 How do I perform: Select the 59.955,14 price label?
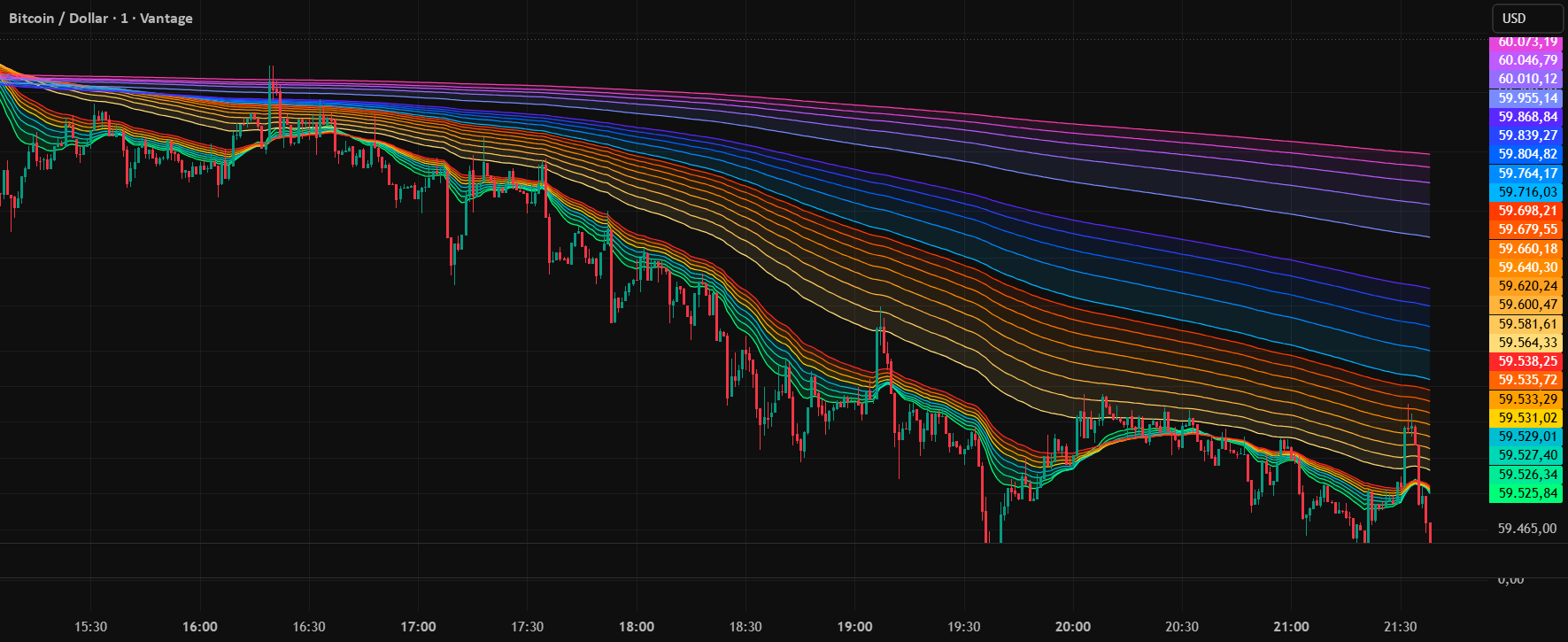pyautogui.click(x=1527, y=98)
